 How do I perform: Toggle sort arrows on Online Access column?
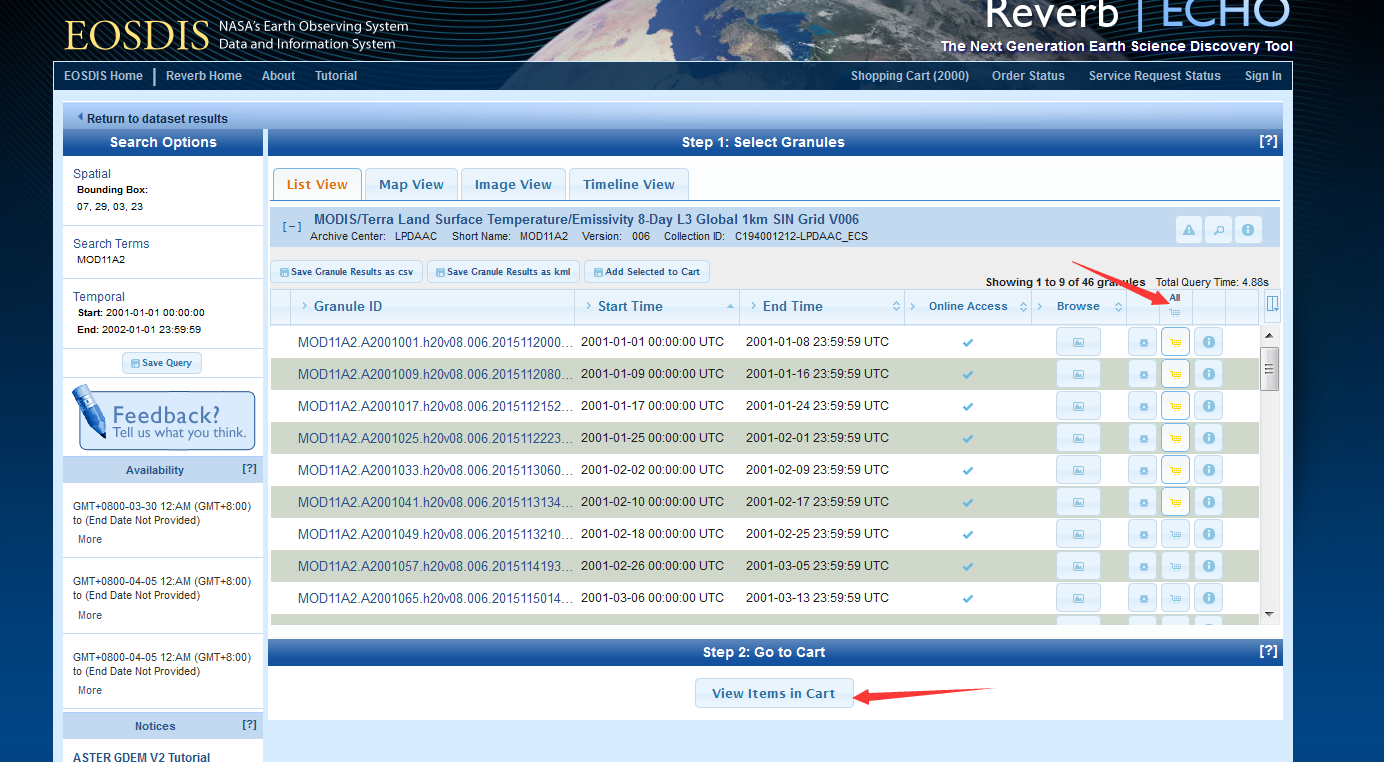1023,306
